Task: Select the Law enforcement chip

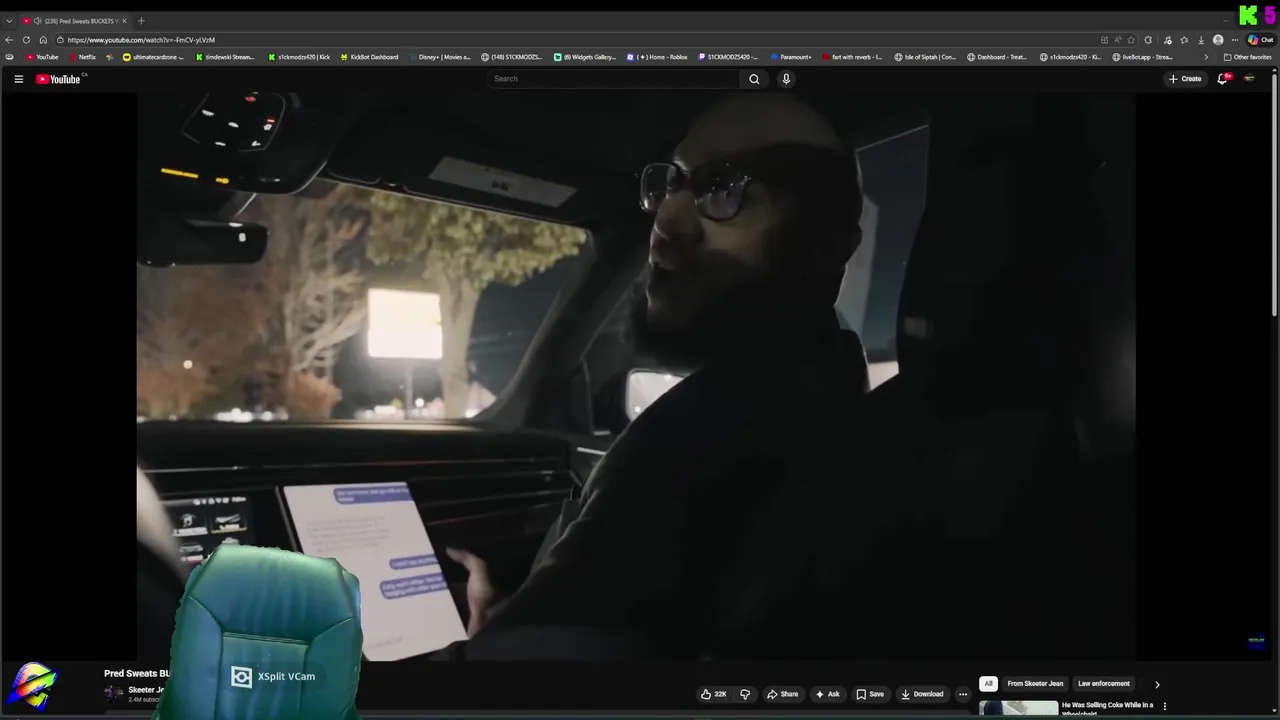Action: pyautogui.click(x=1104, y=684)
